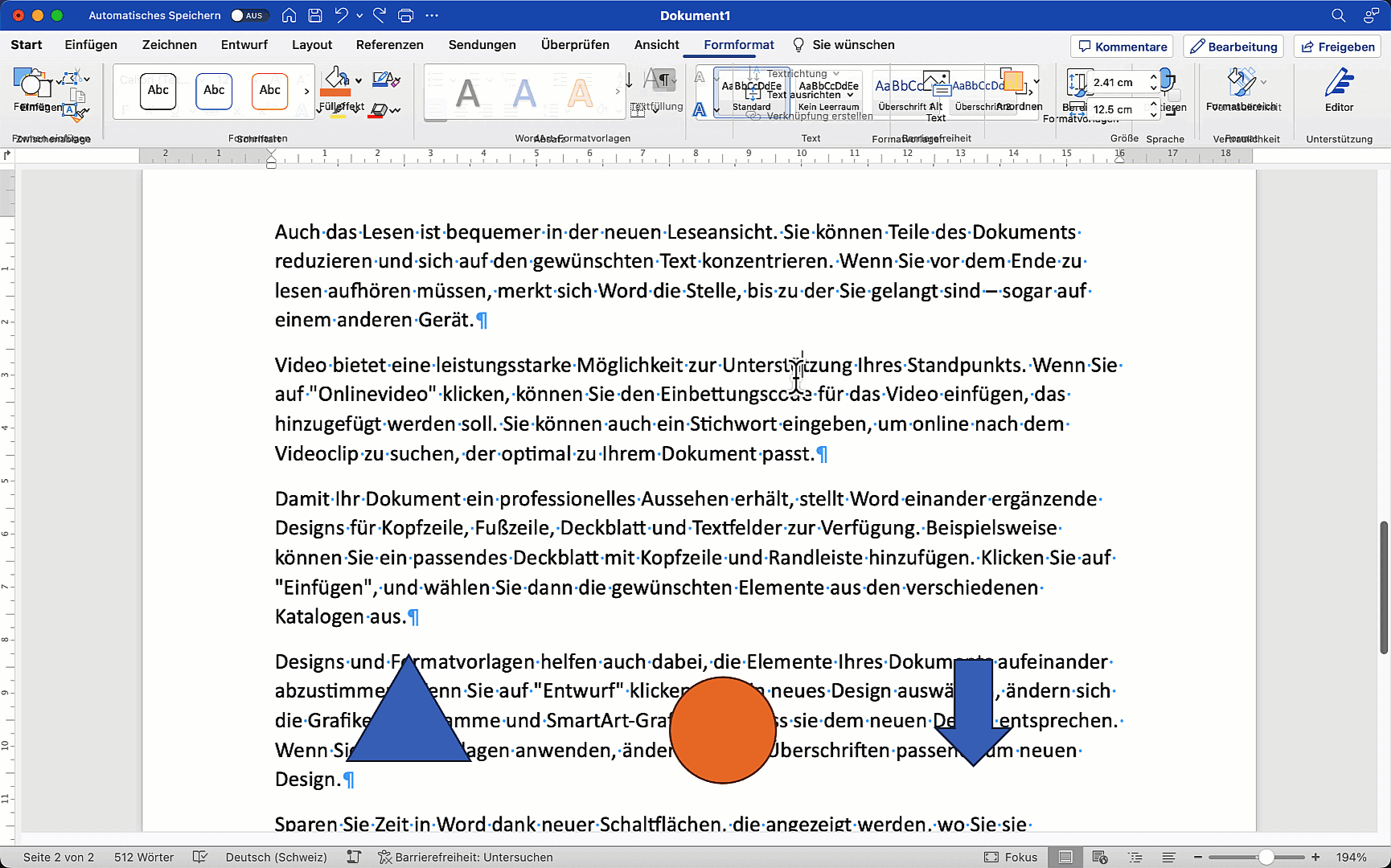The width and height of the screenshot is (1391, 868).
Task: Click the undo arrow icon
Action: point(342,15)
